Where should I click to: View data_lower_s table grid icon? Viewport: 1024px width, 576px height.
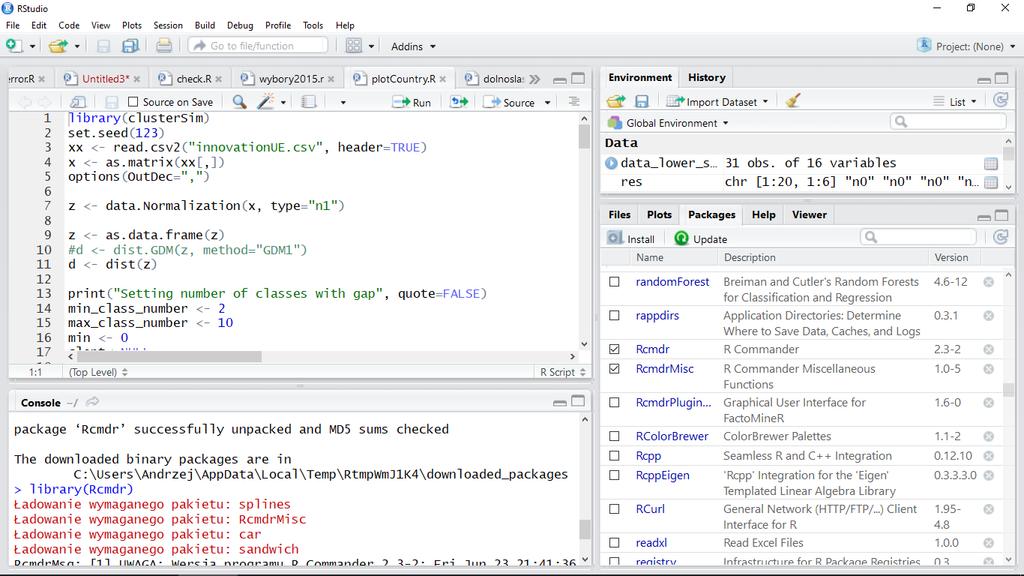point(991,163)
